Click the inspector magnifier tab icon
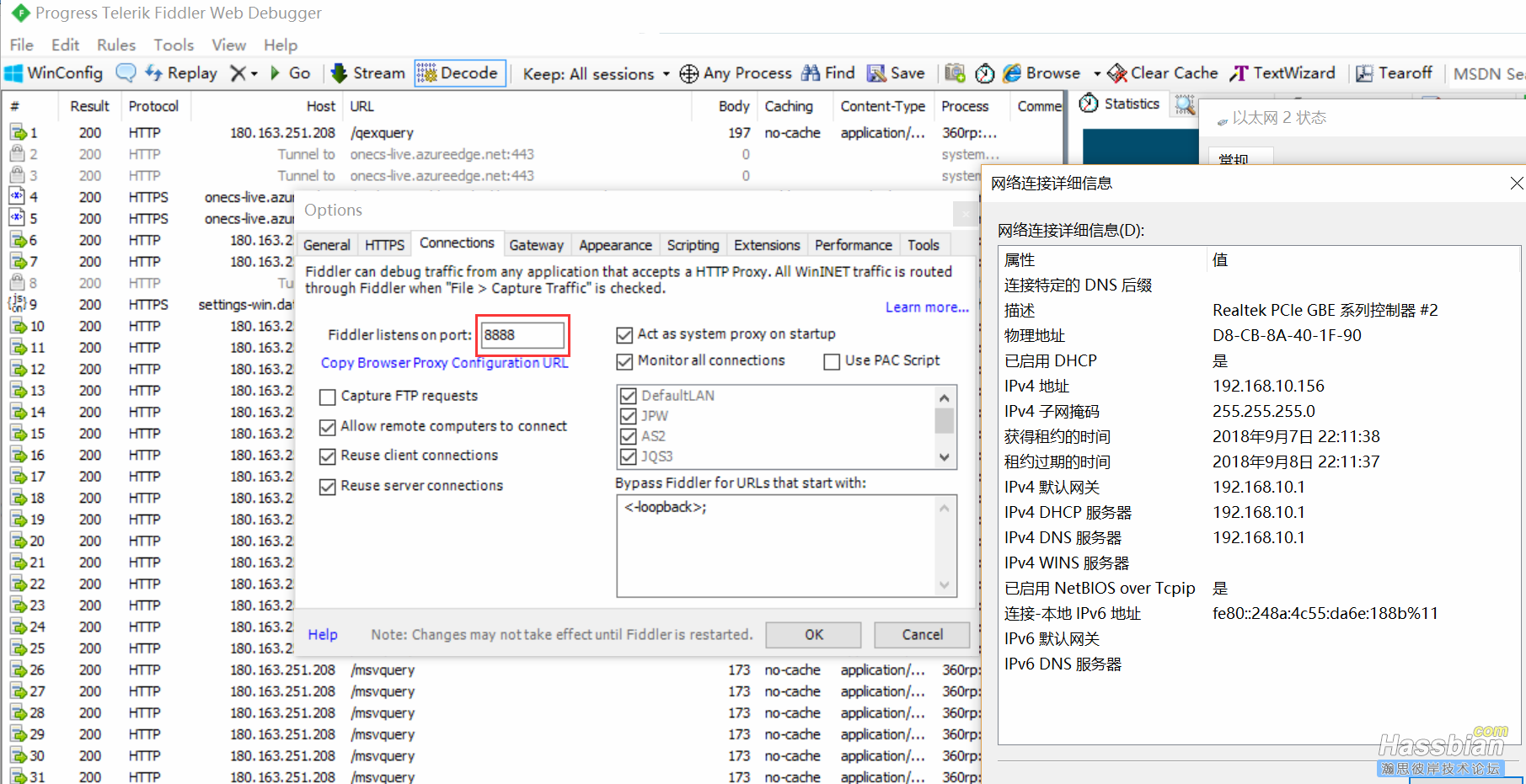Image resolution: width=1526 pixels, height=784 pixels. [1184, 105]
